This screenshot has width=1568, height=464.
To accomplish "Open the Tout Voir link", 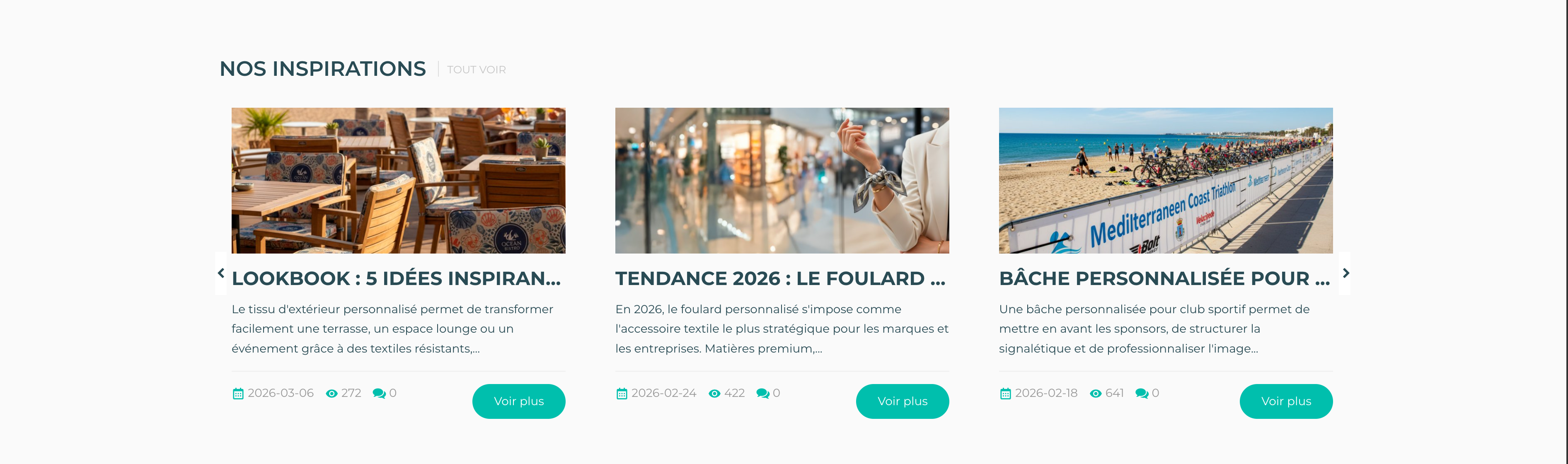I will tap(476, 70).
